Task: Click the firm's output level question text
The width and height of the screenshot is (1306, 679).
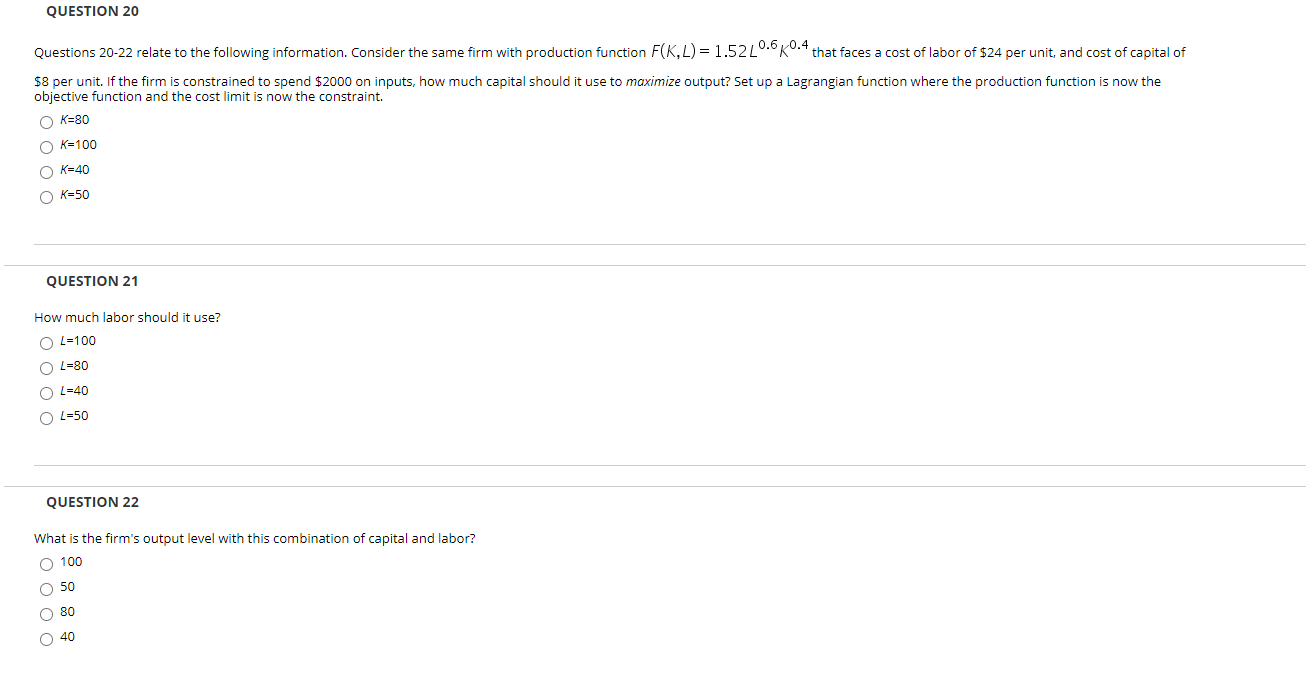Action: tap(254, 538)
